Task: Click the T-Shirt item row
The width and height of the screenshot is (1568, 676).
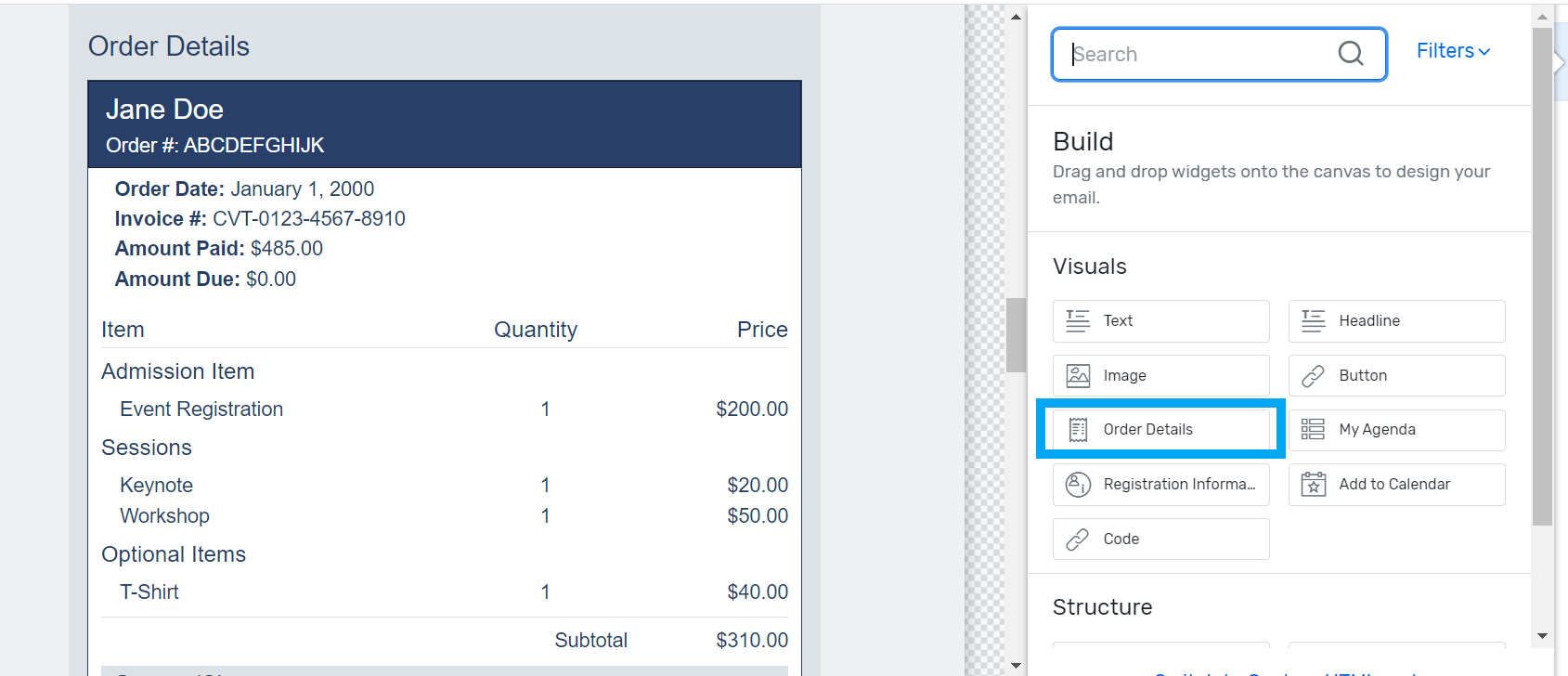Action: (445, 592)
